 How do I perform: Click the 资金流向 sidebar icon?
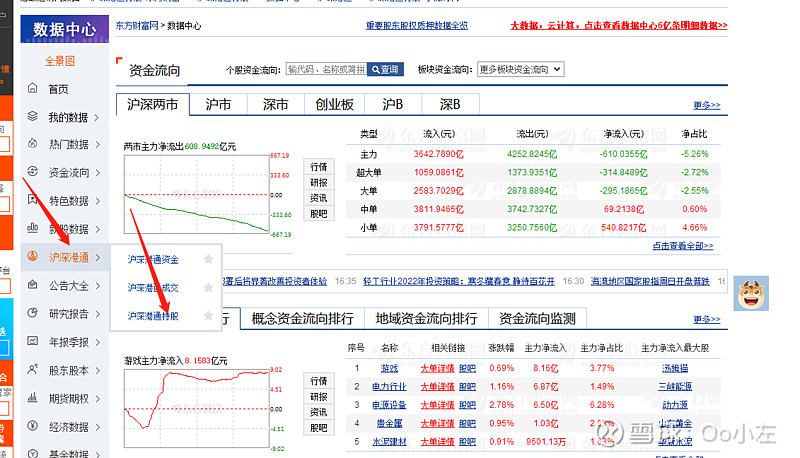[33, 172]
